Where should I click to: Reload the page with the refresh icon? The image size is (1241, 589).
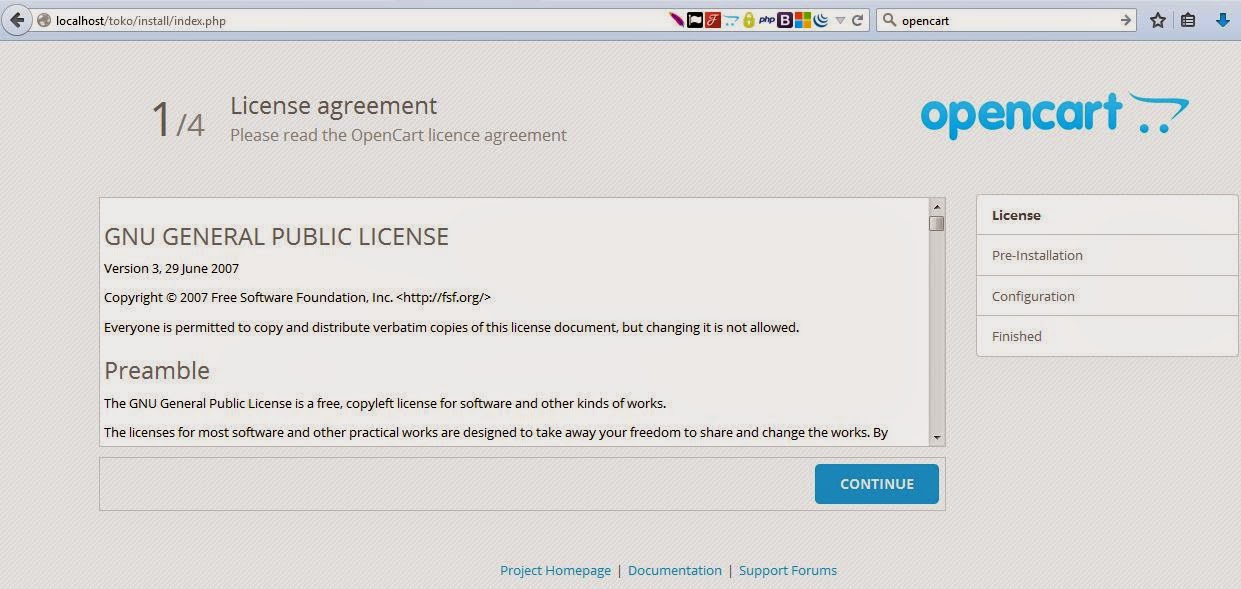point(858,20)
